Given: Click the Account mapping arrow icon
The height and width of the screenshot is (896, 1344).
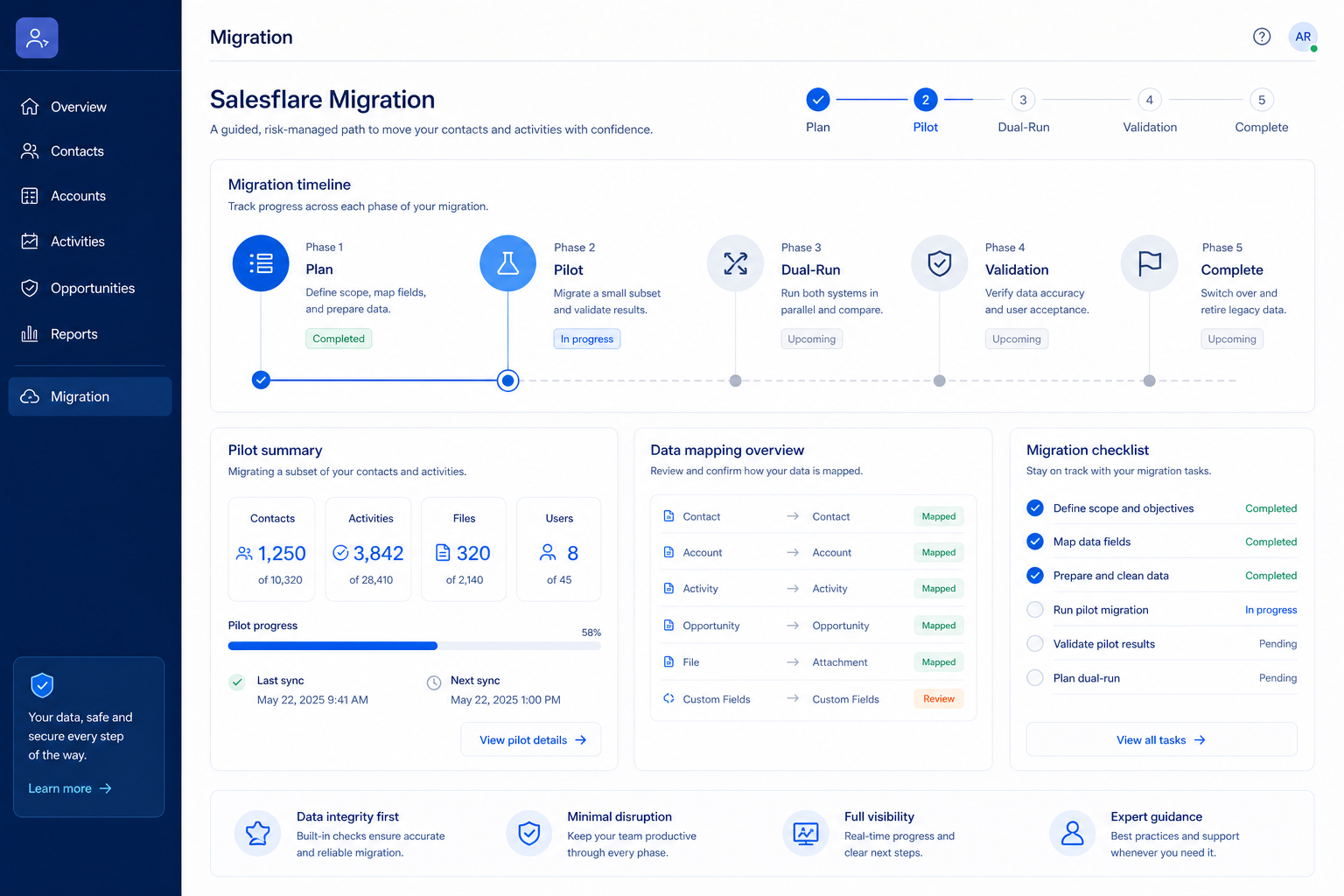Looking at the screenshot, I should (793, 552).
